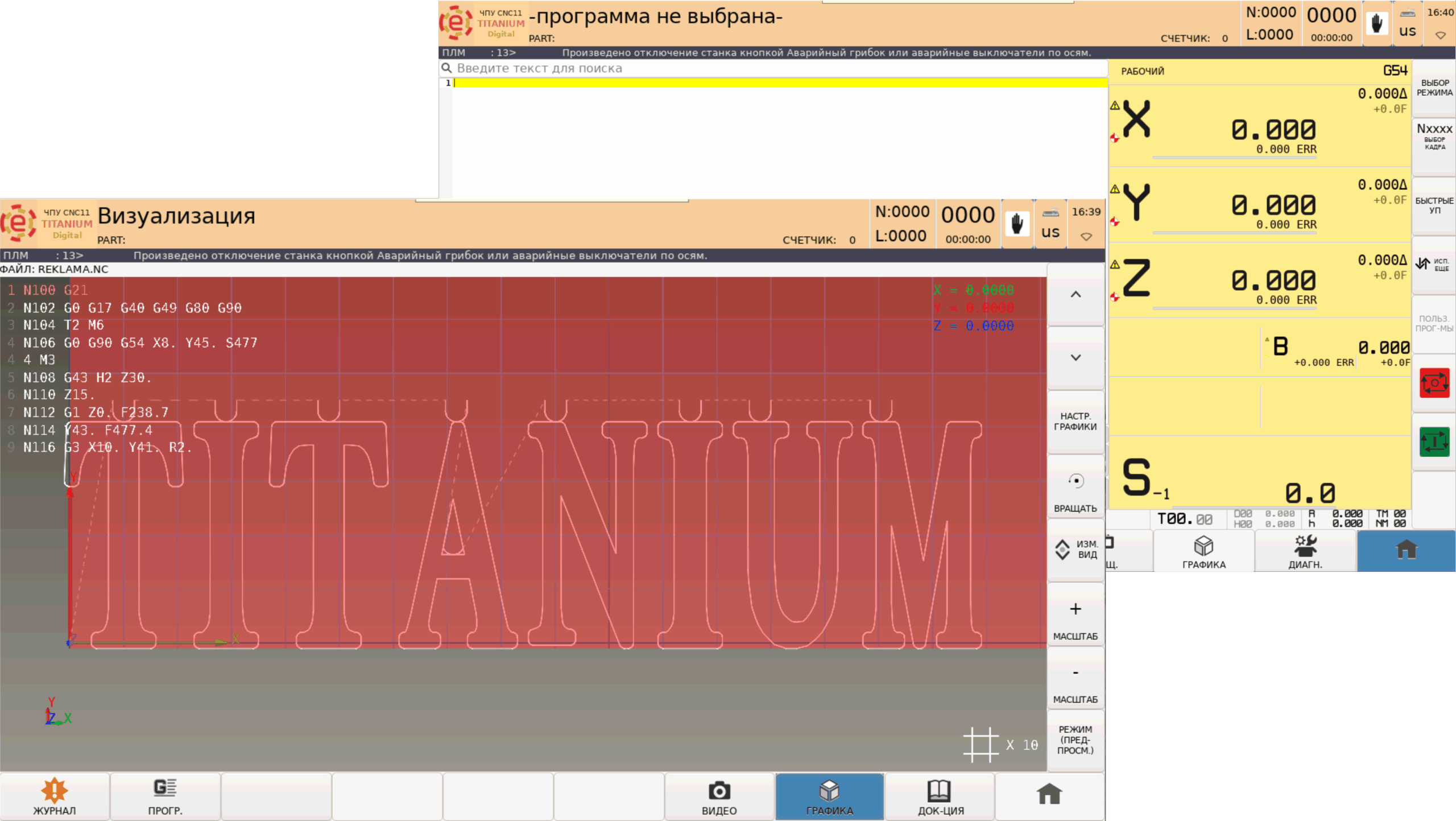Click the Z axis progress bar
The image size is (1456, 821).
click(x=1234, y=308)
